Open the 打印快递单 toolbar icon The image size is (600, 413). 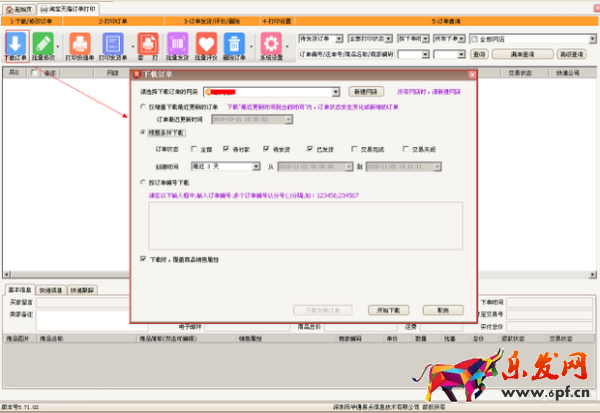[80, 44]
